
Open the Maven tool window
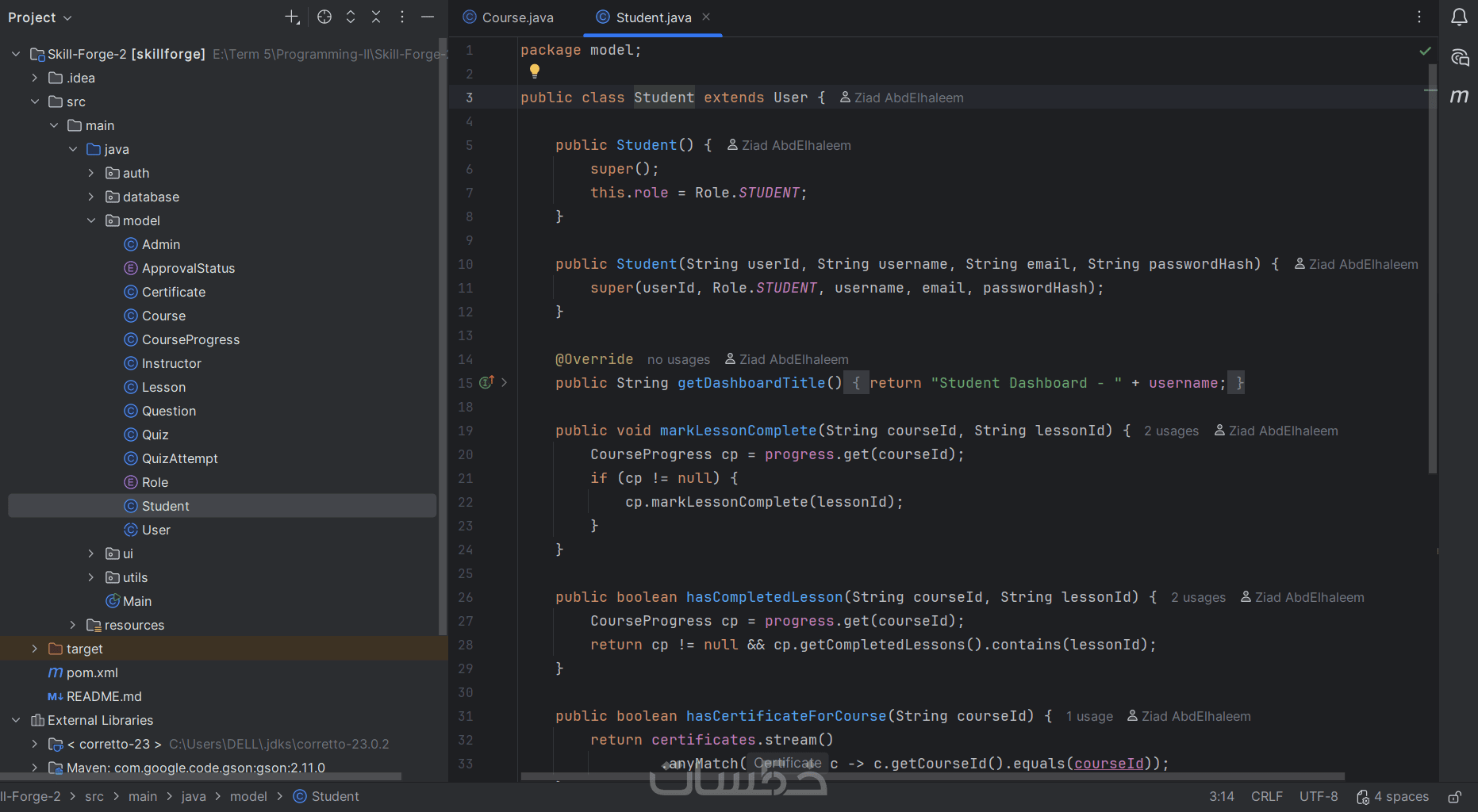(x=1459, y=97)
